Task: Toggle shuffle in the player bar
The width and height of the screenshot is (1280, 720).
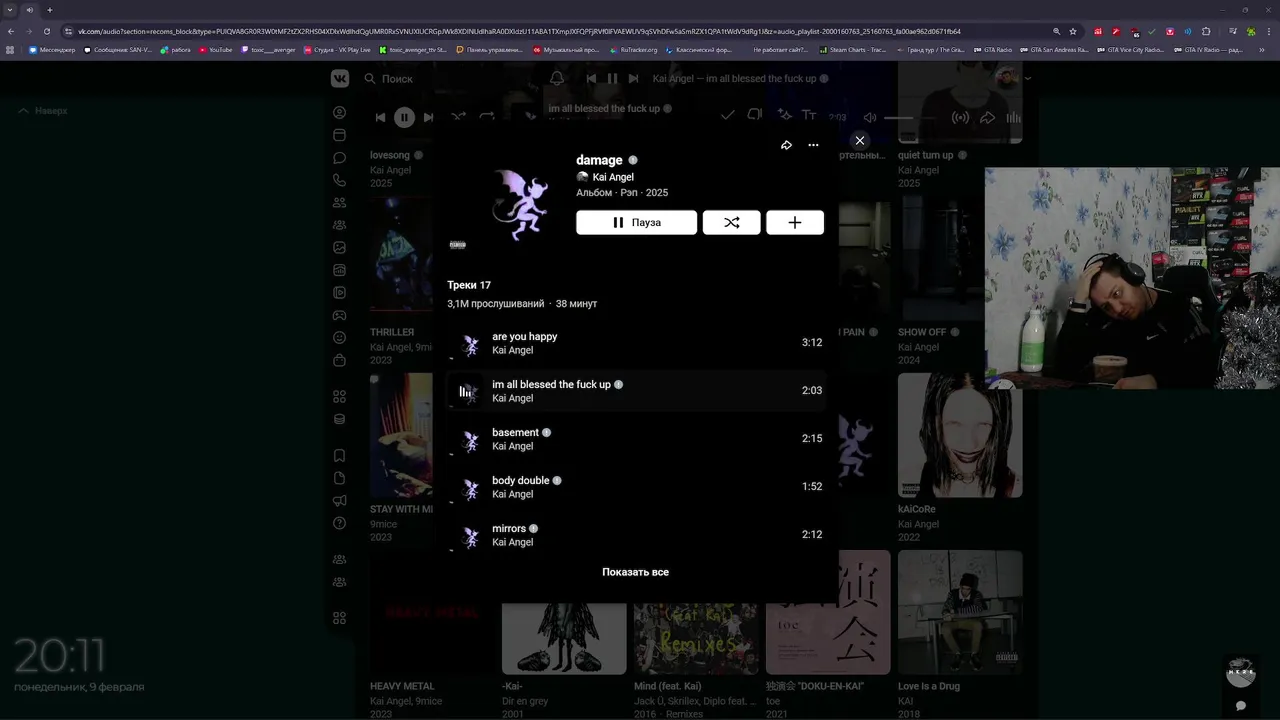Action: coord(458,117)
